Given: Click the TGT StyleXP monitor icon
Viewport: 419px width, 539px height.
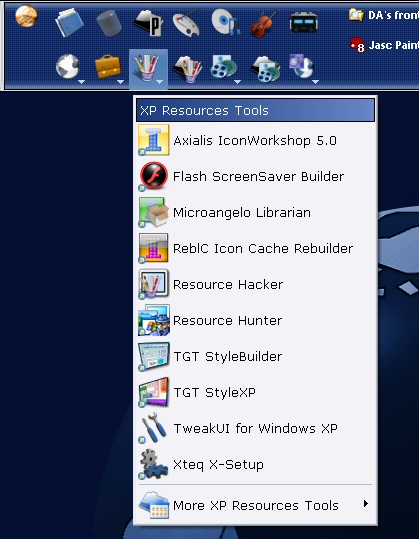Looking at the screenshot, I should point(153,392).
